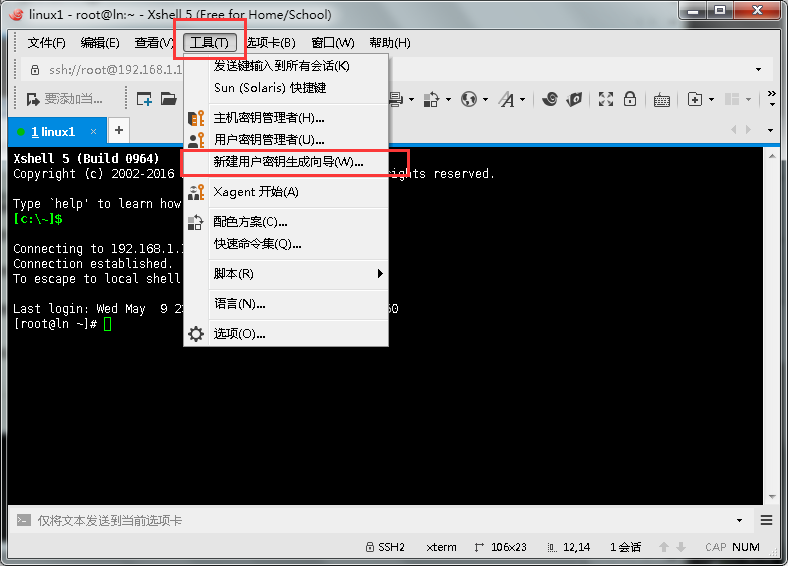This screenshot has width=788, height=566.
Task: Open the 帮助(H) menu
Action: pyautogui.click(x=390, y=43)
